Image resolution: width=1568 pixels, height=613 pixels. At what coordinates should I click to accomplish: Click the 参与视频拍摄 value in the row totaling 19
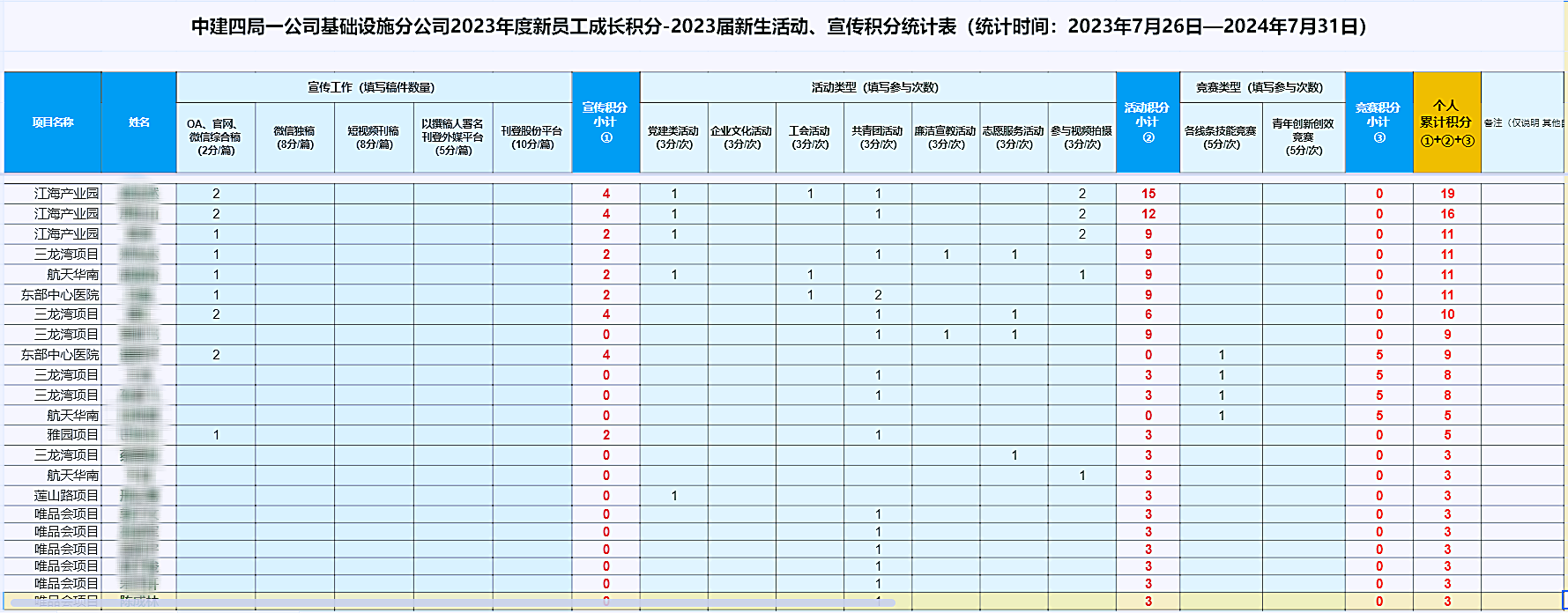tap(1081, 194)
